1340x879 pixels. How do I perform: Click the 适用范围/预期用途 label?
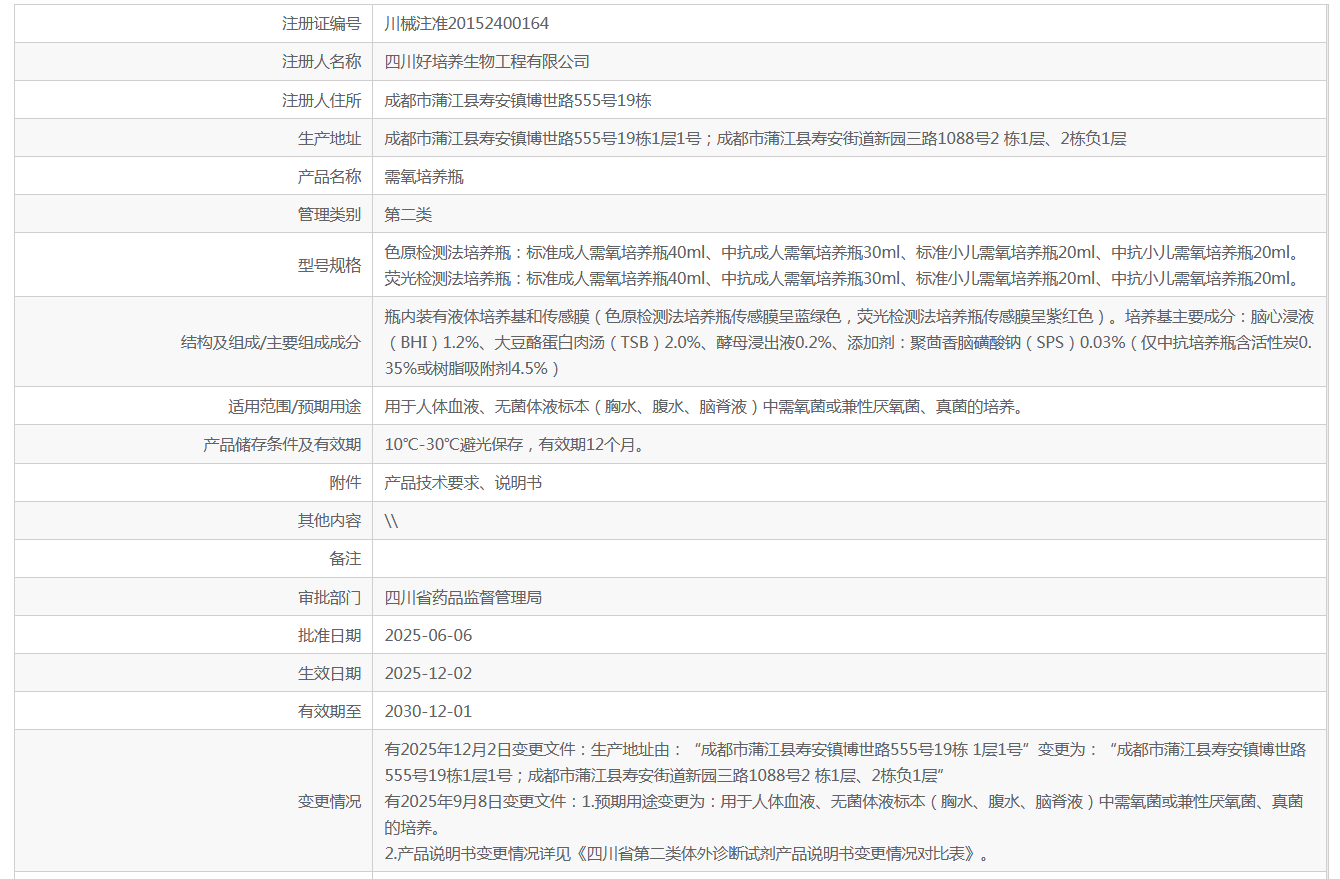(x=294, y=406)
